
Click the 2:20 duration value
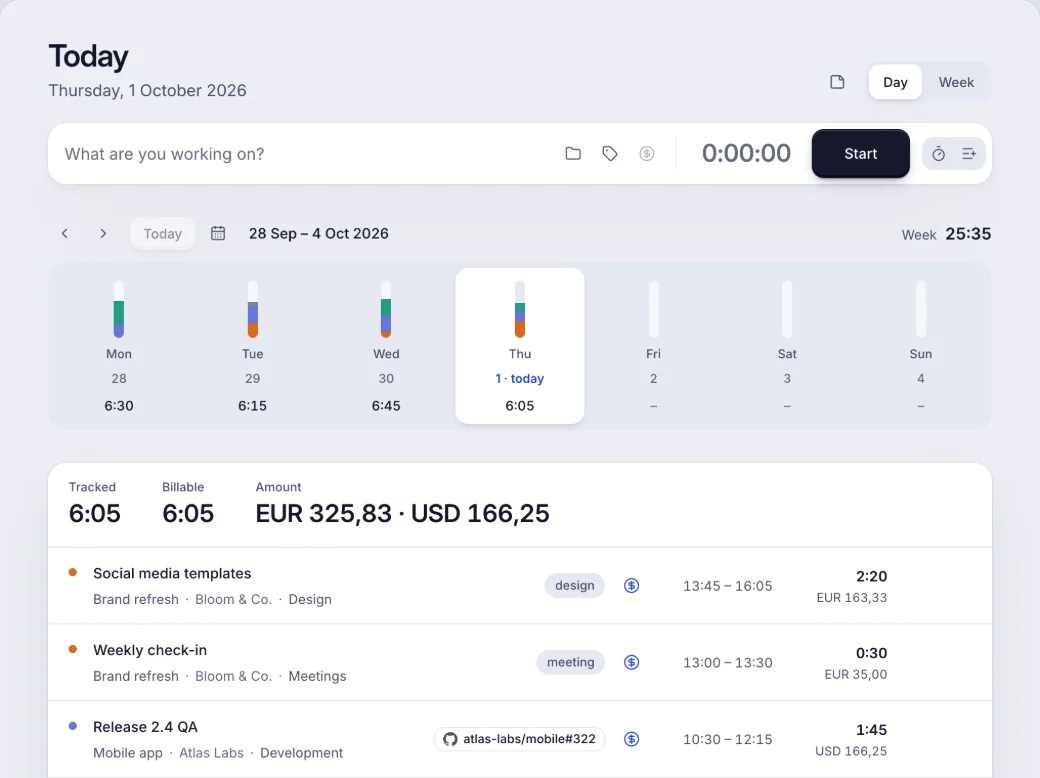point(872,576)
